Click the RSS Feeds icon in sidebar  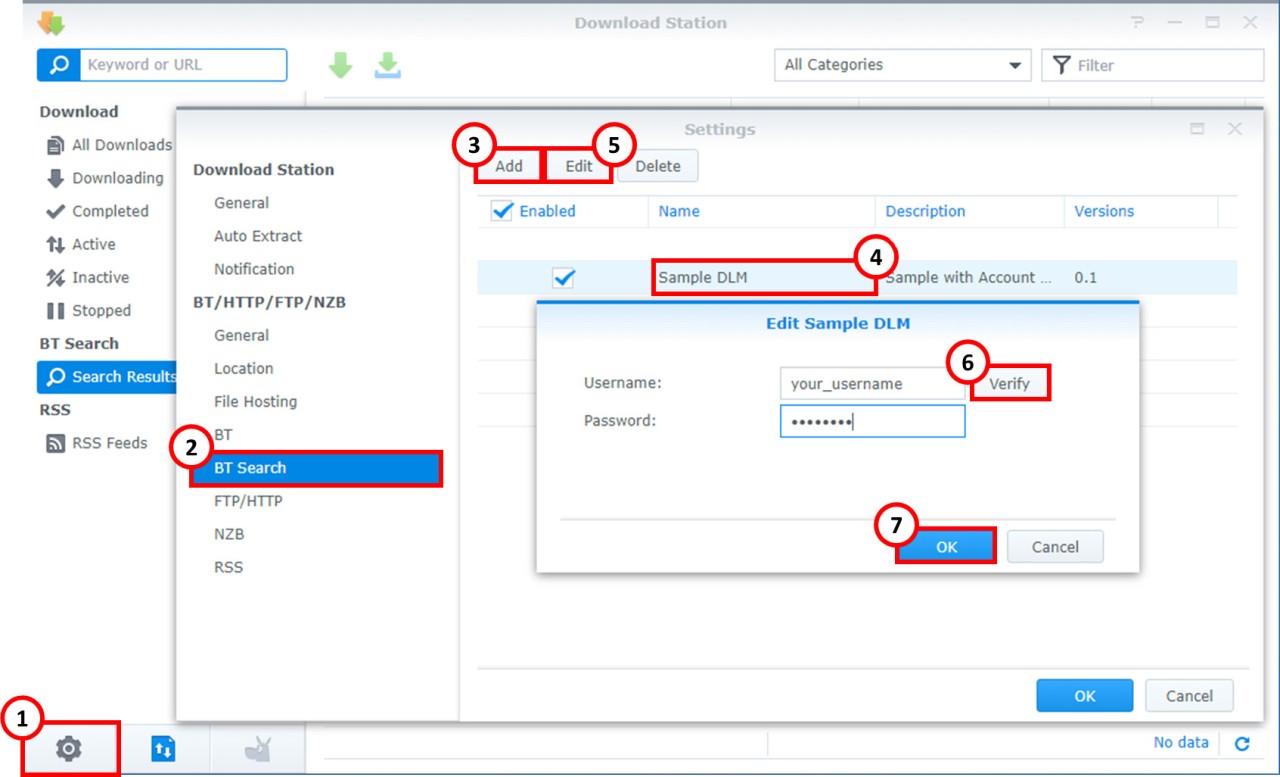coord(56,443)
